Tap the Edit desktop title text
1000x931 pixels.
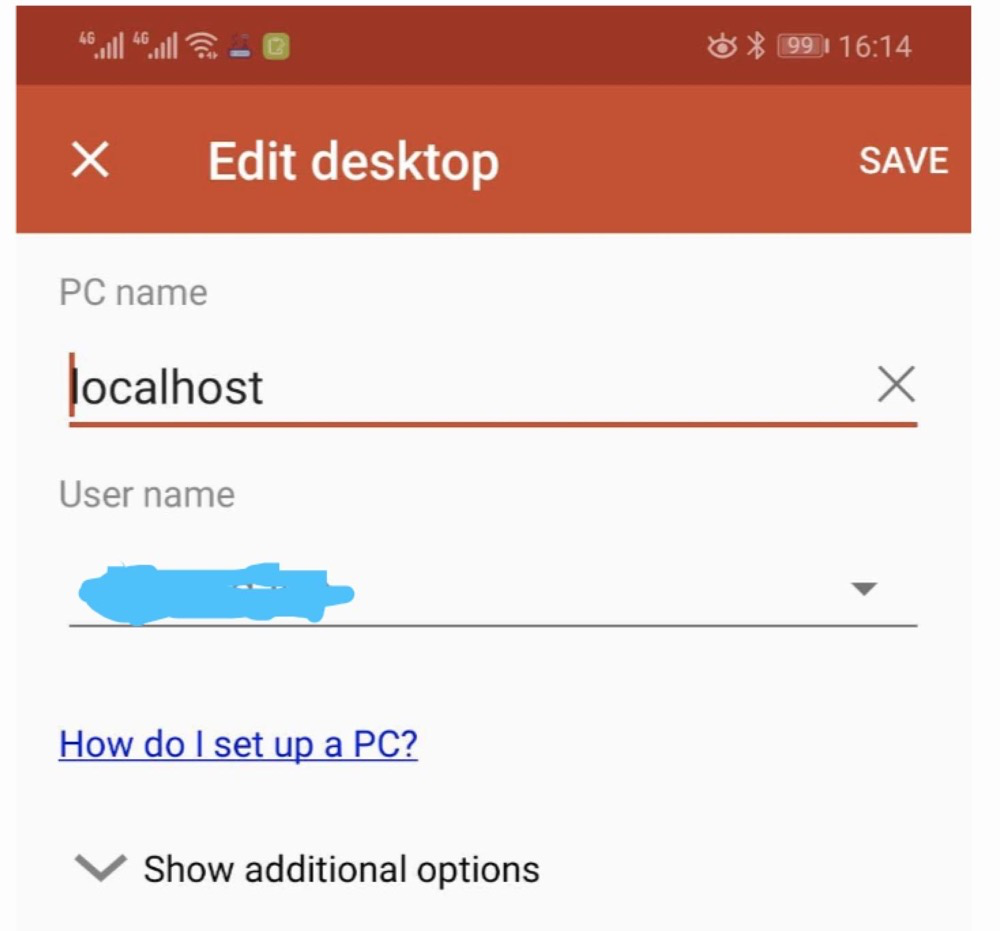coord(353,161)
